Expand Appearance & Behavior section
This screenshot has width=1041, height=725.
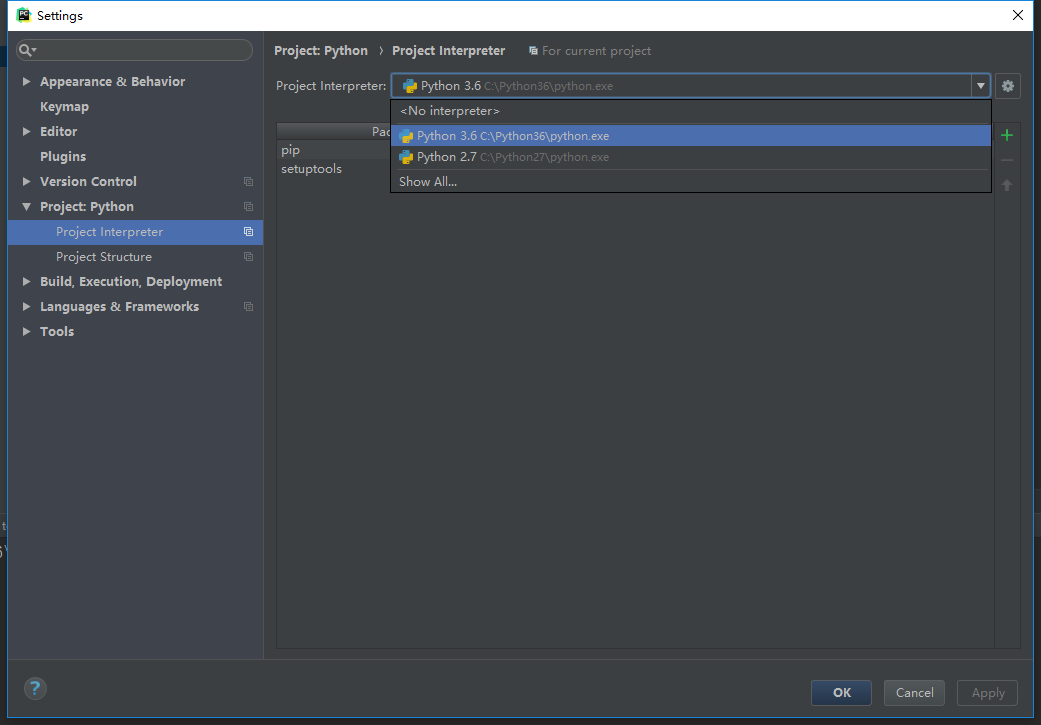coord(27,82)
